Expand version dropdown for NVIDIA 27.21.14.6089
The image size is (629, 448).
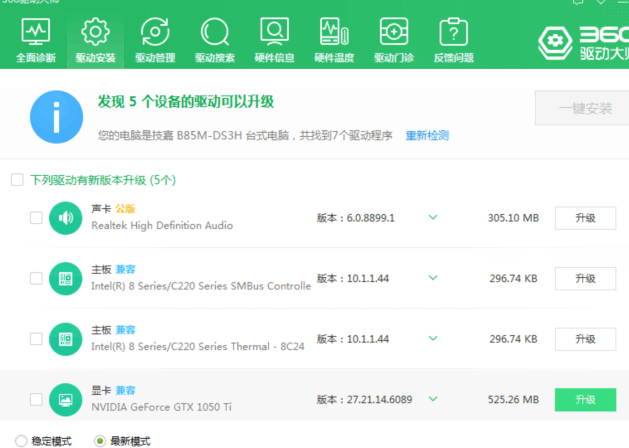(x=433, y=399)
